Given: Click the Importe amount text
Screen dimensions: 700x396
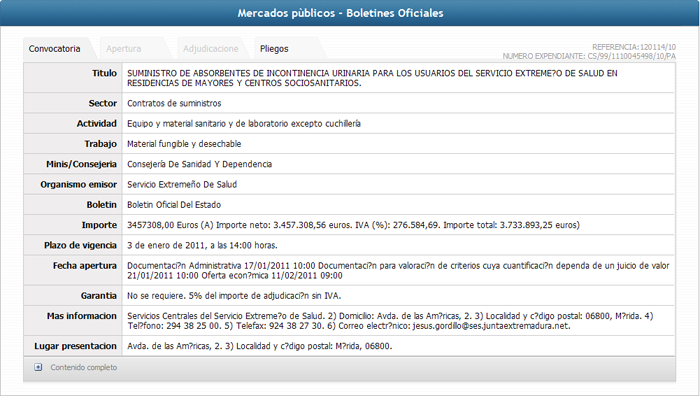Looking at the screenshot, I should coord(353,225).
